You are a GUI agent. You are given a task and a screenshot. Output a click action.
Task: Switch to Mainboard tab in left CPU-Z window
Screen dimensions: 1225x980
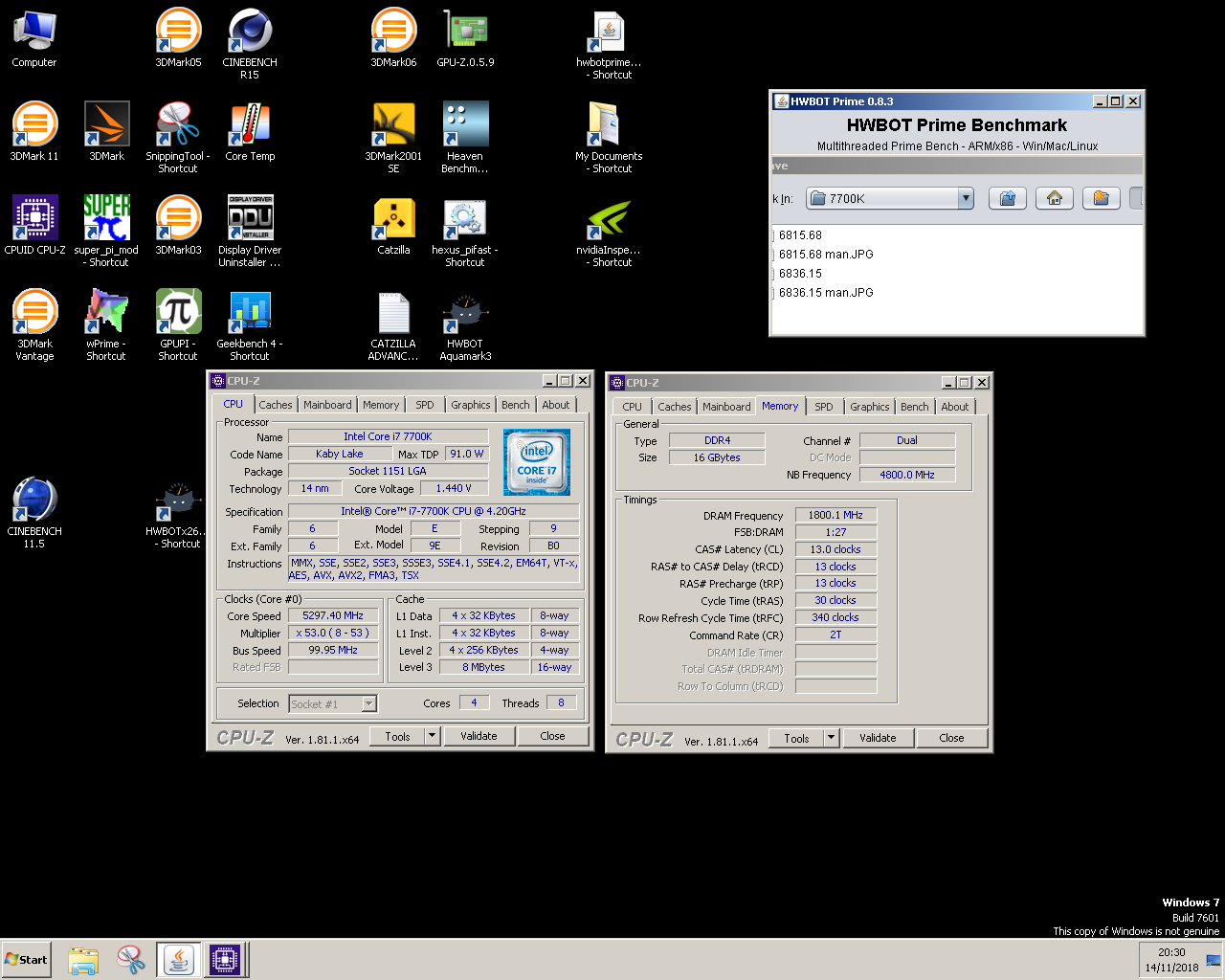(327, 405)
